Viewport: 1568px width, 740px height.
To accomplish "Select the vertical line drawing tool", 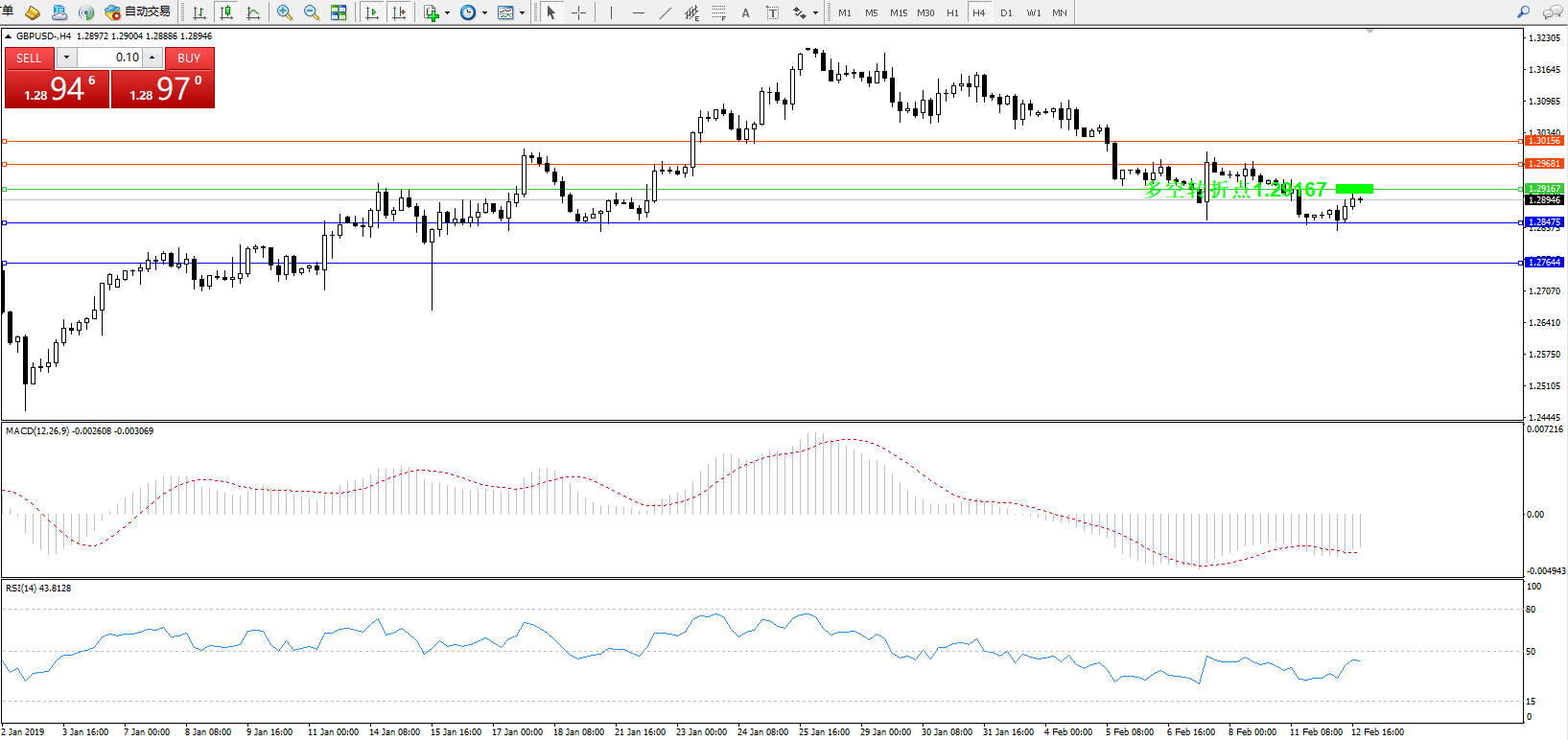I will (611, 12).
